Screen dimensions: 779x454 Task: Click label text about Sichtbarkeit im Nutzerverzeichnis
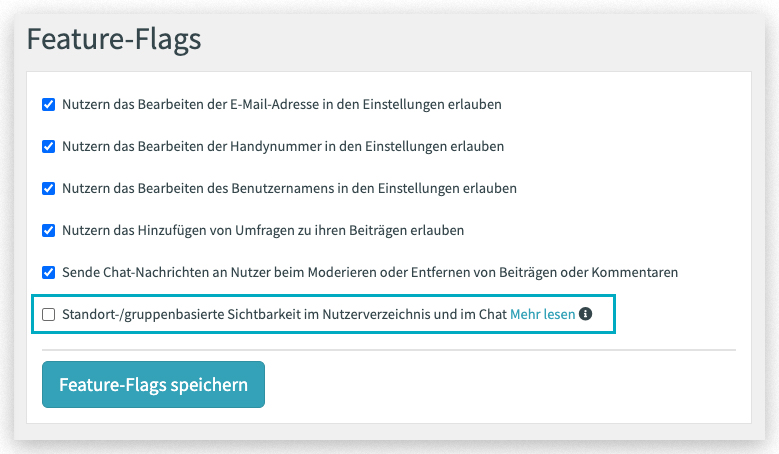tap(284, 314)
